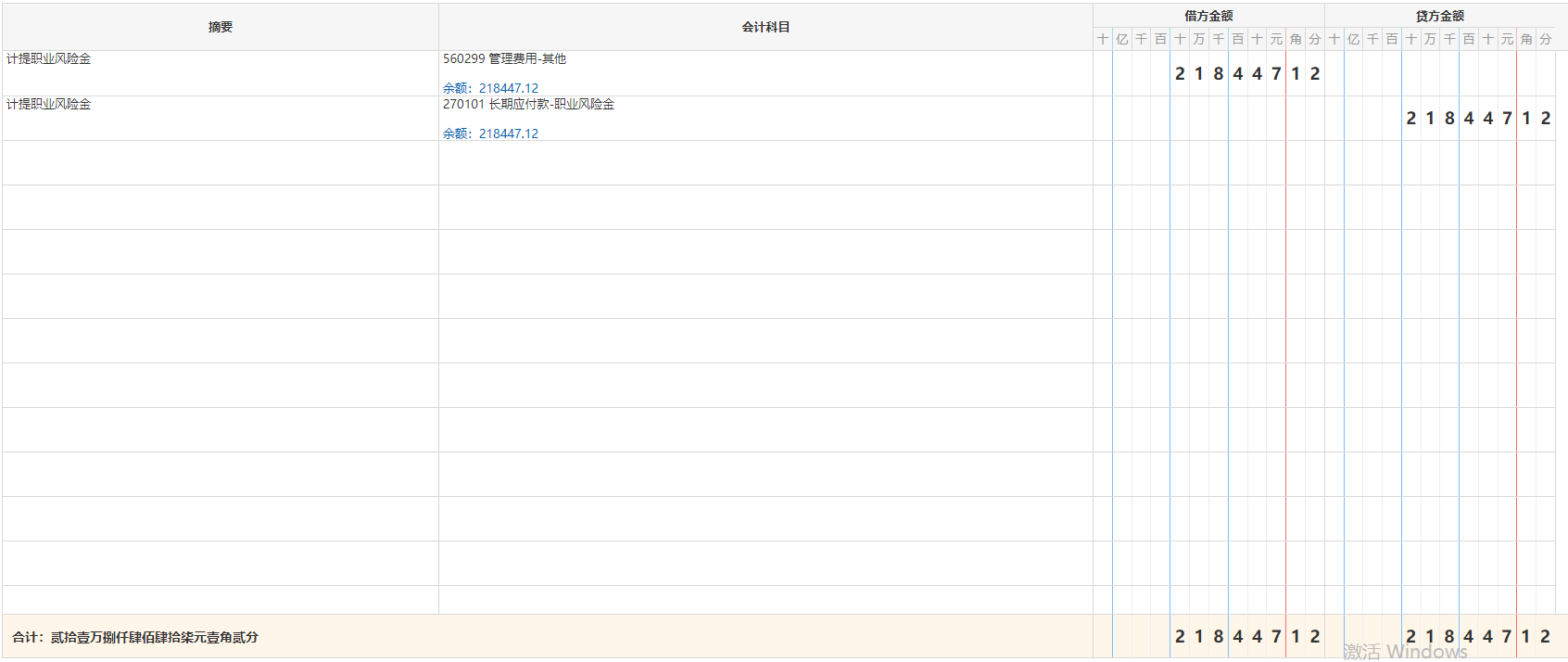Click the credit amount in the second row
1568x662 pixels.
pos(1477,119)
